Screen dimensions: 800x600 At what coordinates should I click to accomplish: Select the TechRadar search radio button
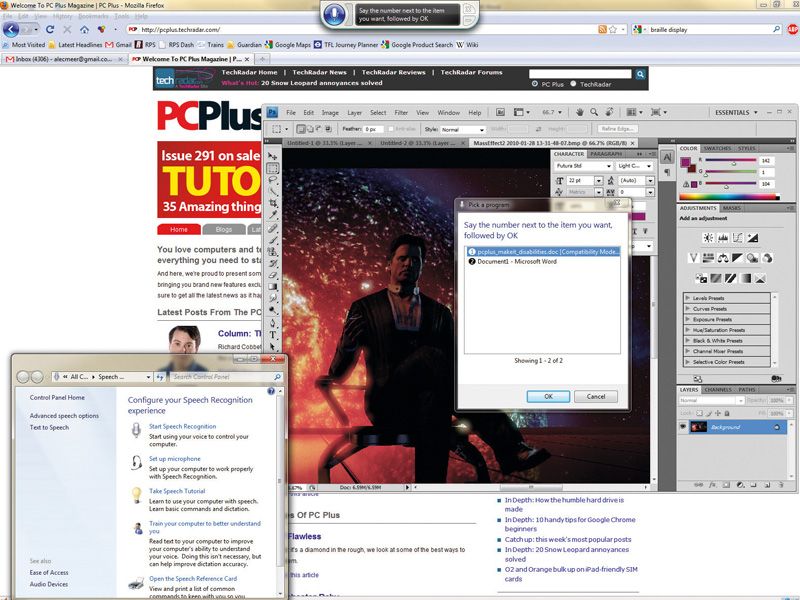tap(573, 84)
